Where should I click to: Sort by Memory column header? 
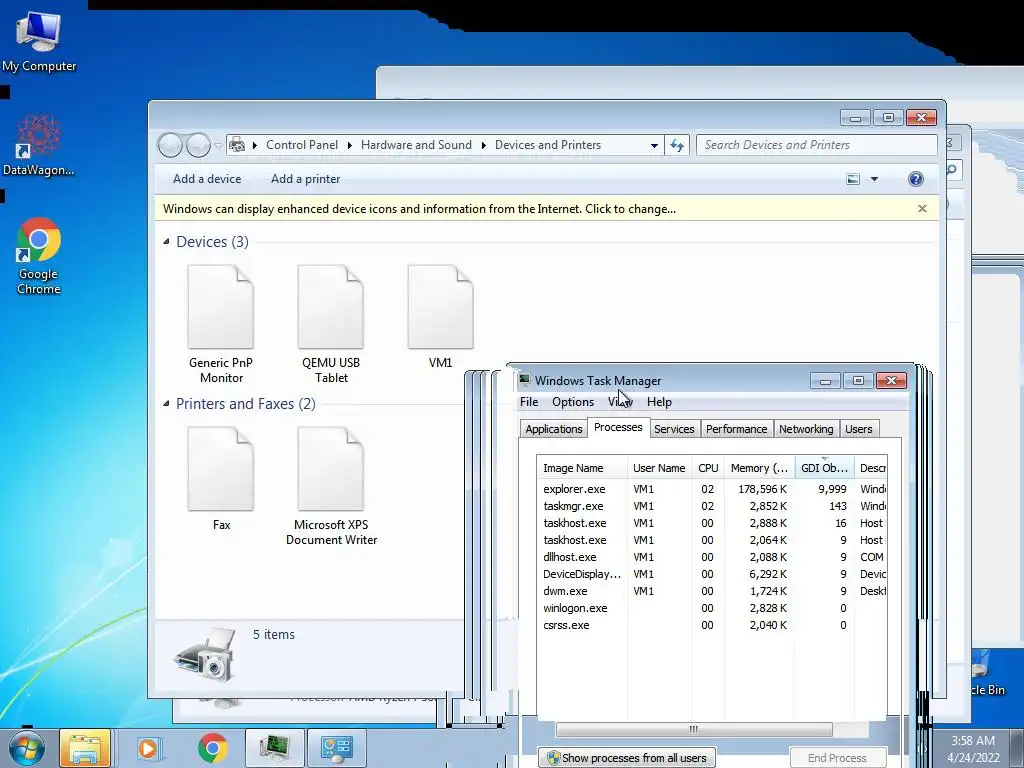759,468
